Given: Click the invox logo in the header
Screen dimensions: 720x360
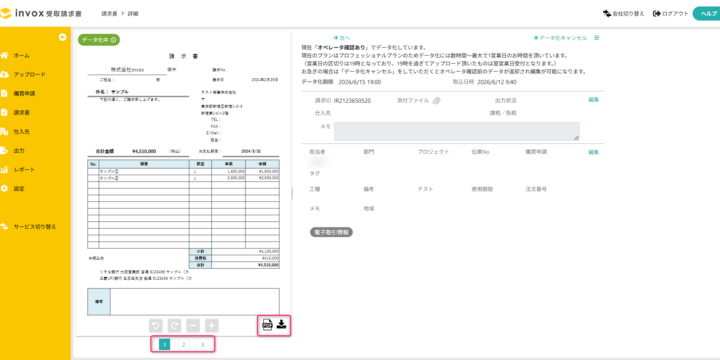Looking at the screenshot, I should 41,13.
